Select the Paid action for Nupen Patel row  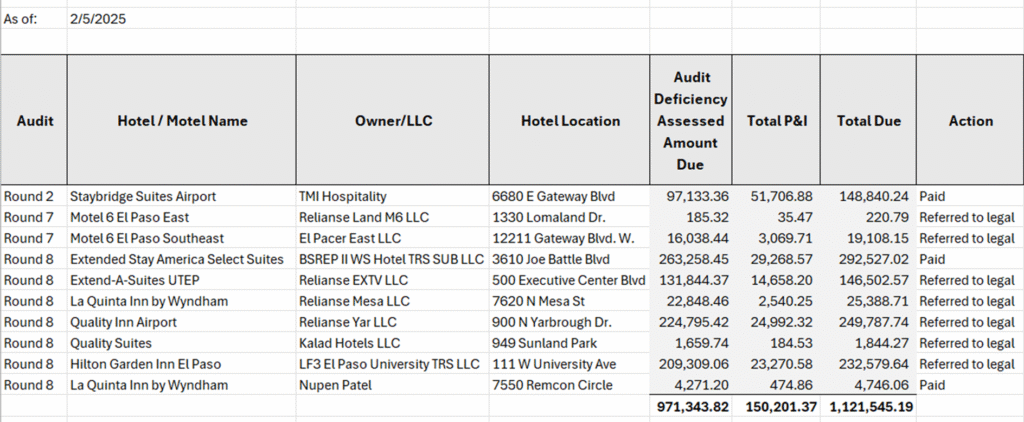pyautogui.click(x=970, y=385)
